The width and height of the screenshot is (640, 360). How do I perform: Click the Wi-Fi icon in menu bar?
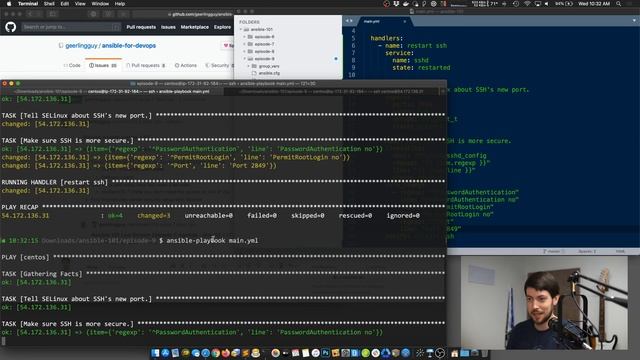(527, 4)
